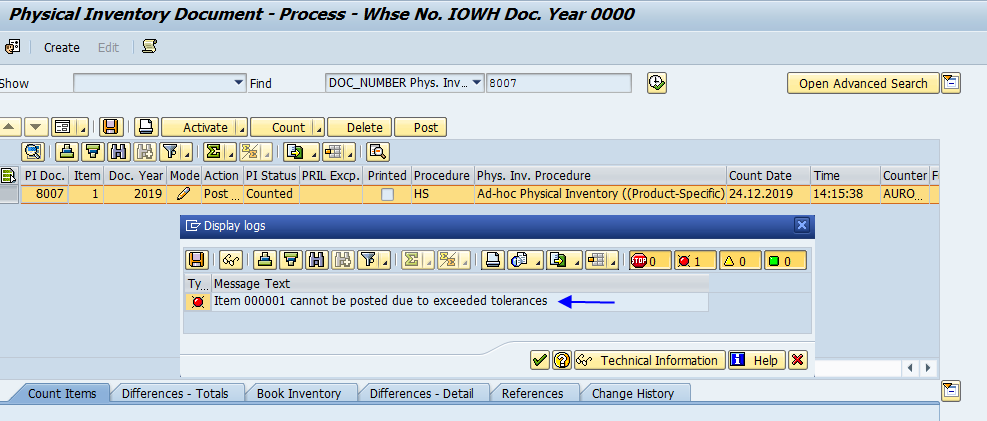This screenshot has width=987, height=421.
Task: Click the Count button
Action: click(282, 127)
